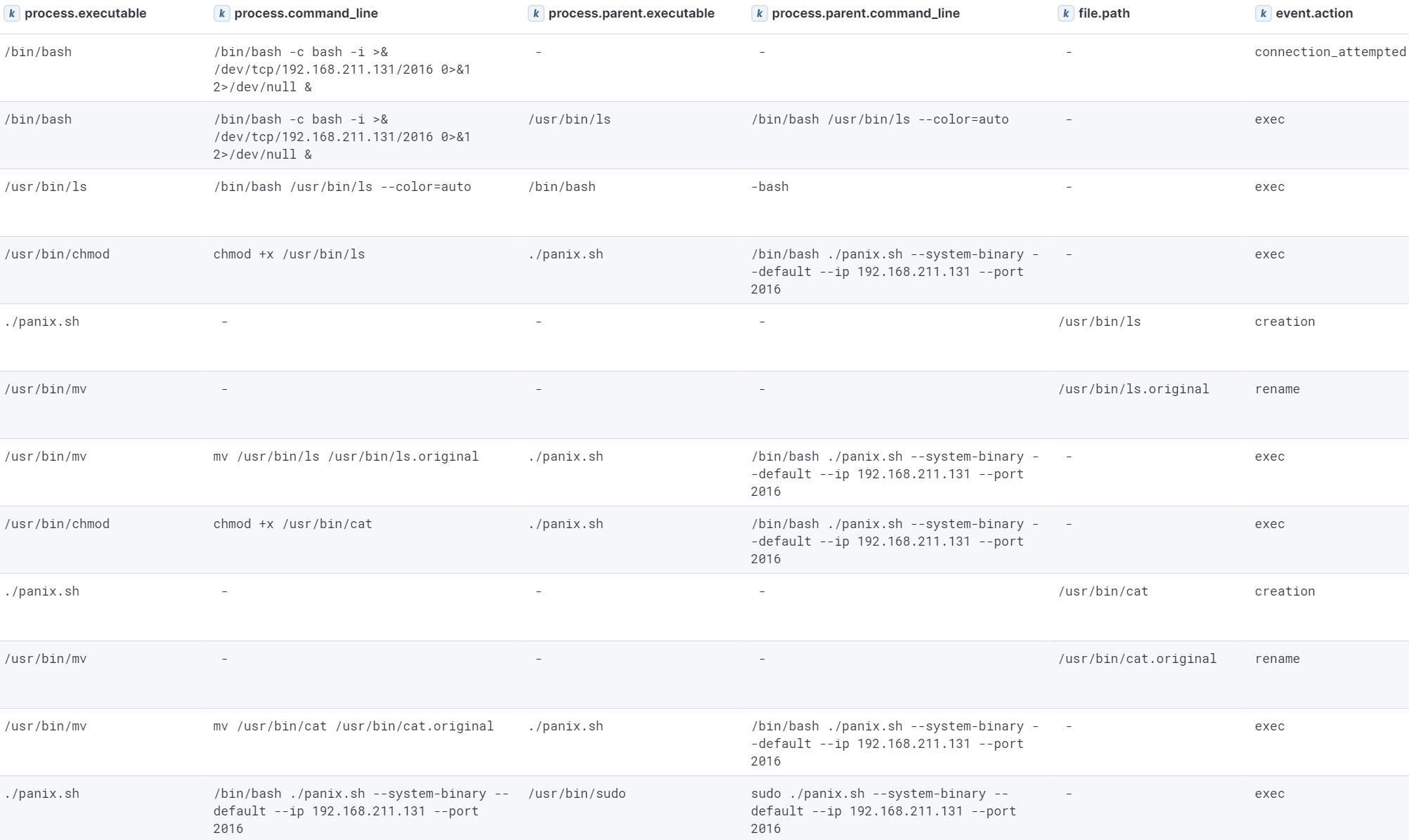Select the file.path column header
1409x840 pixels.
(x=1103, y=13)
